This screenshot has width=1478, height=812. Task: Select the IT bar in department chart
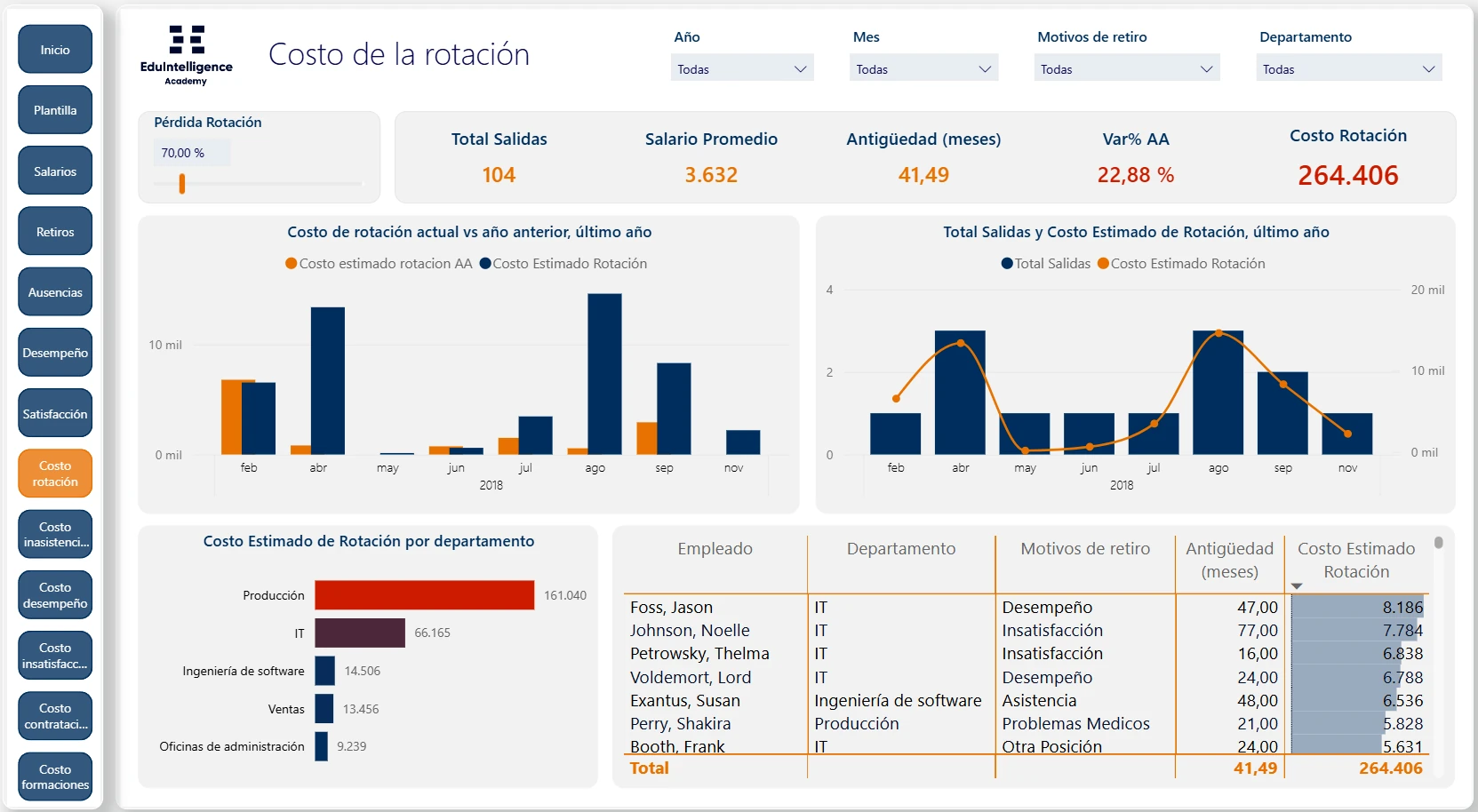point(360,633)
